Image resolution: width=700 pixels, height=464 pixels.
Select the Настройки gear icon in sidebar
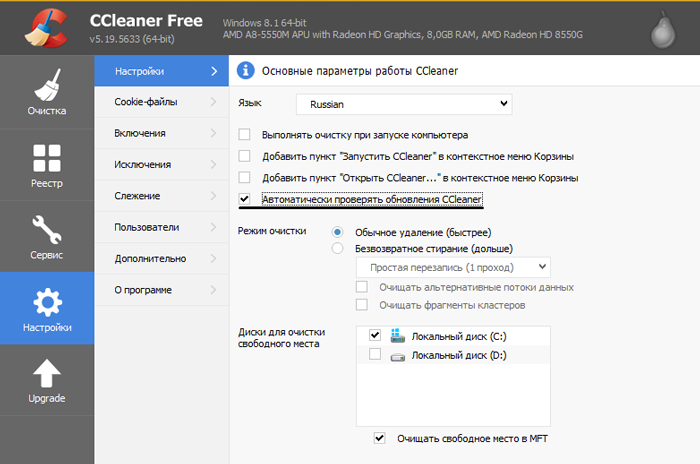(x=47, y=302)
